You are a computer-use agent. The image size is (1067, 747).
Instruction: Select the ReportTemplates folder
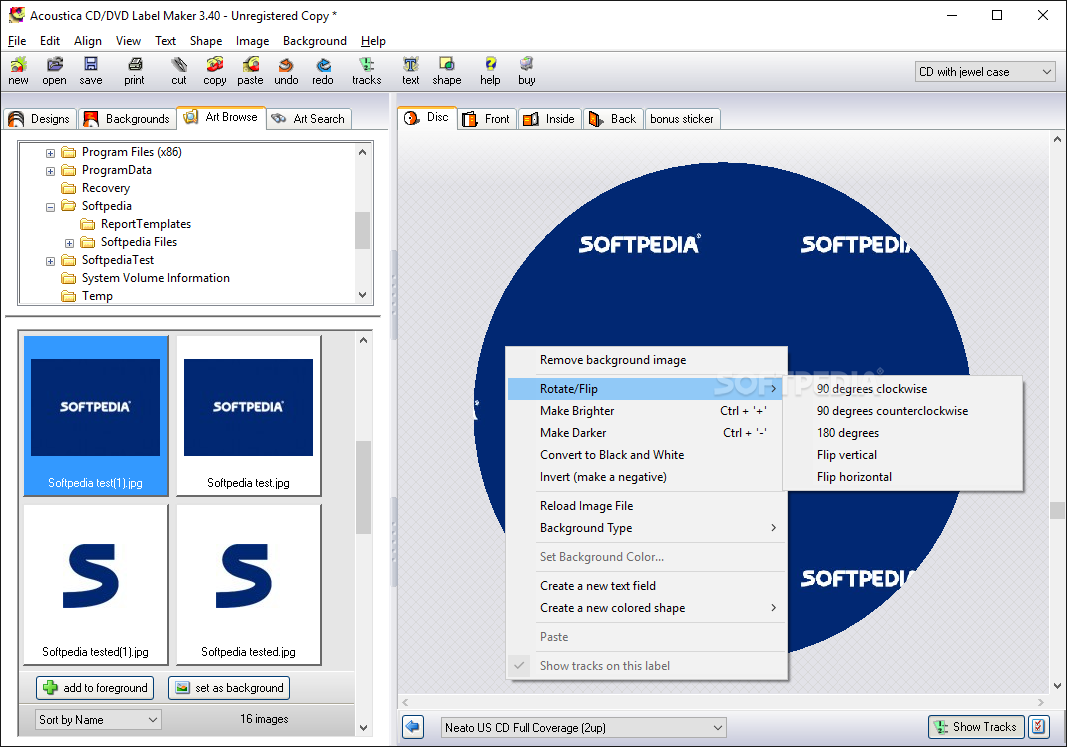click(146, 224)
